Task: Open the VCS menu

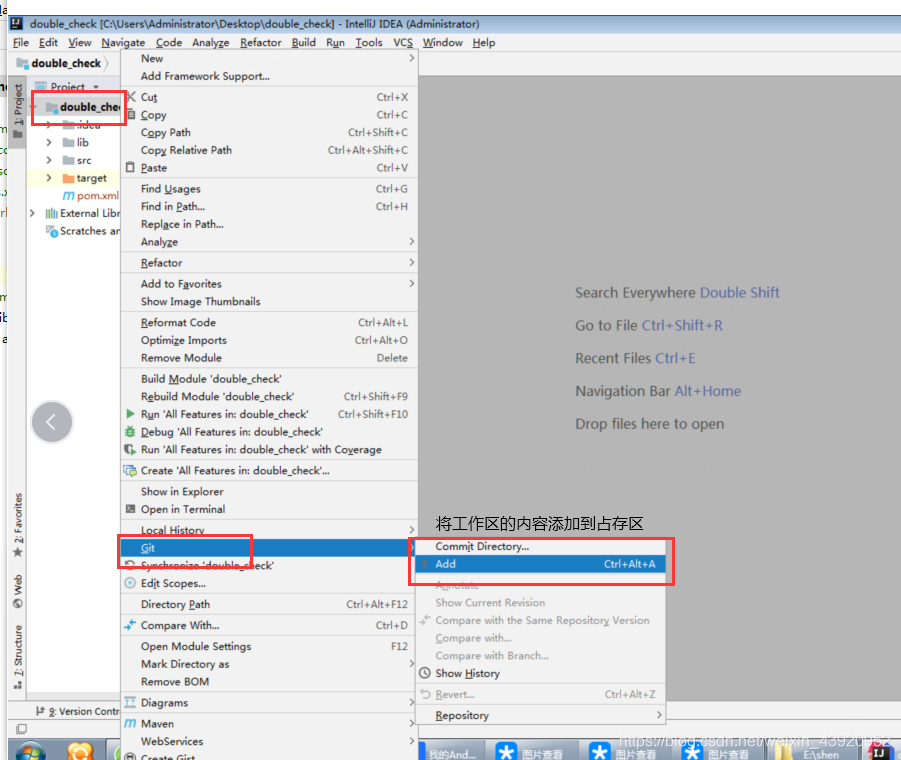Action: [x=403, y=43]
